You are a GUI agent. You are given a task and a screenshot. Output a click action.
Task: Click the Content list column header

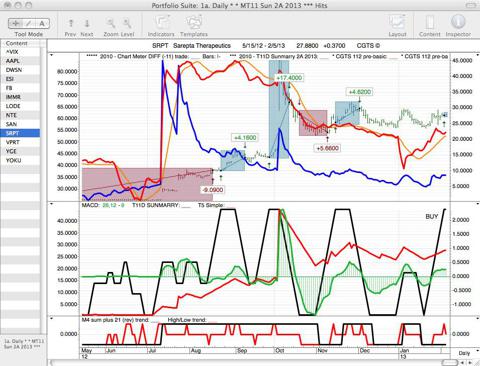point(20,43)
